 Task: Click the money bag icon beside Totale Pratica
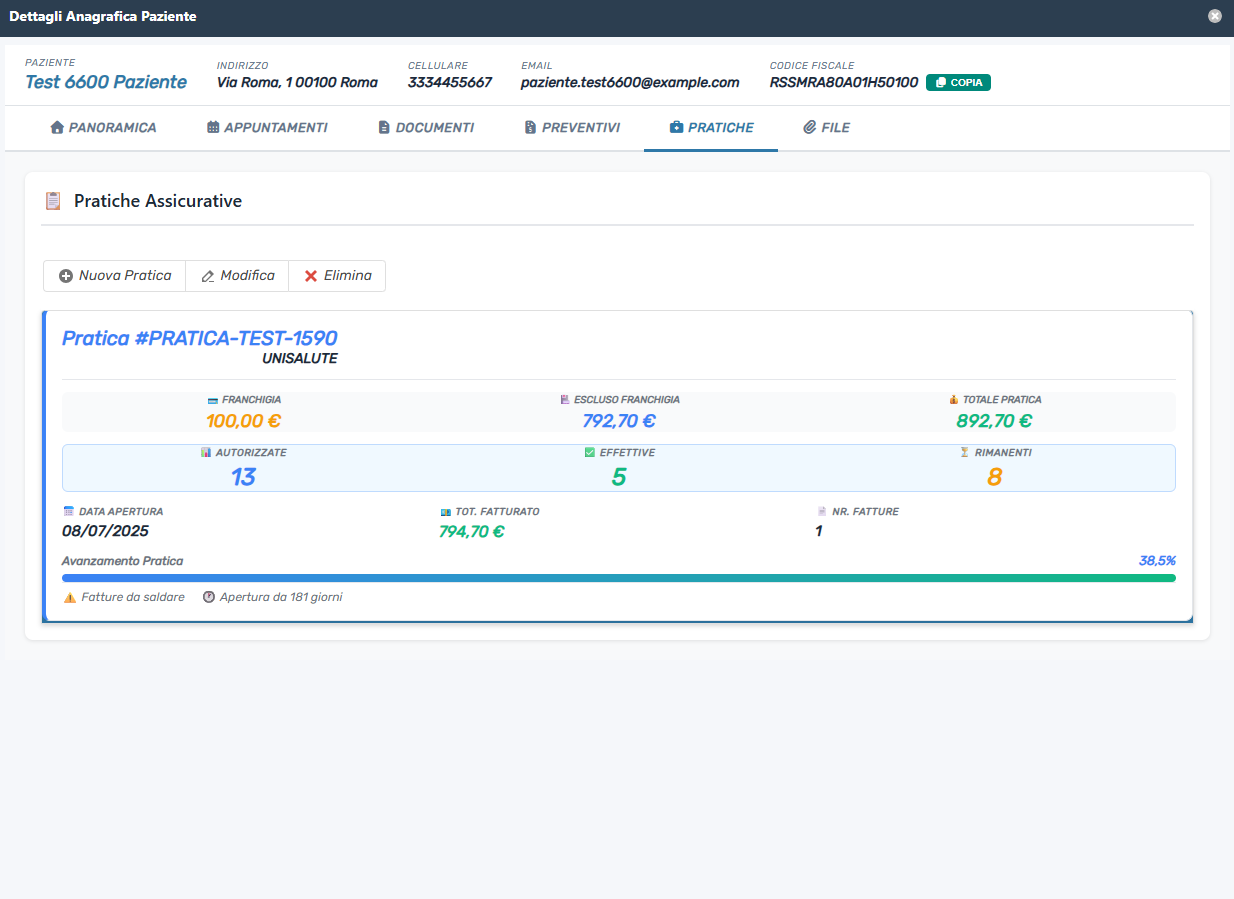(954, 400)
